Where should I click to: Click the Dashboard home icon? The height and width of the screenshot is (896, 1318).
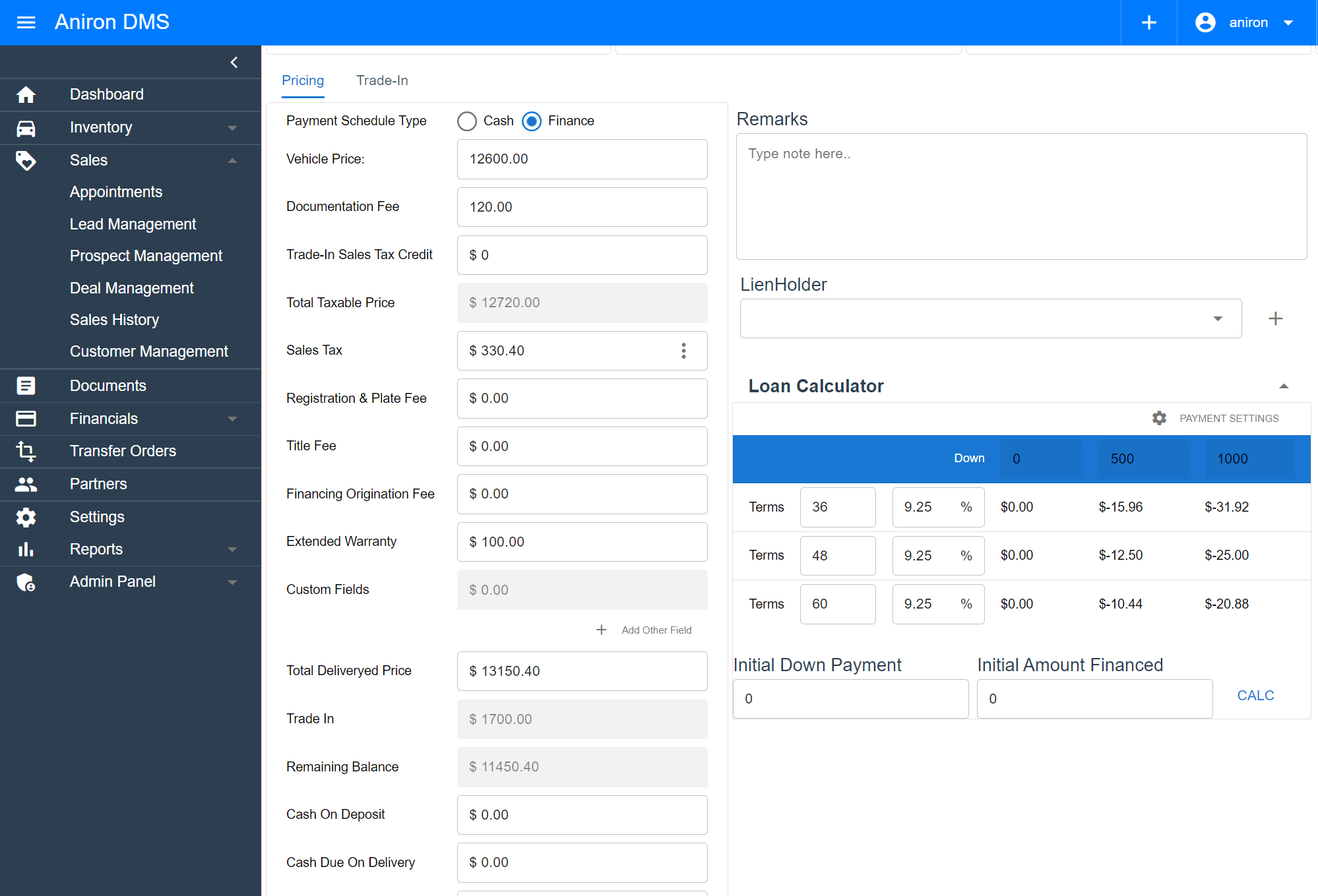coord(26,95)
